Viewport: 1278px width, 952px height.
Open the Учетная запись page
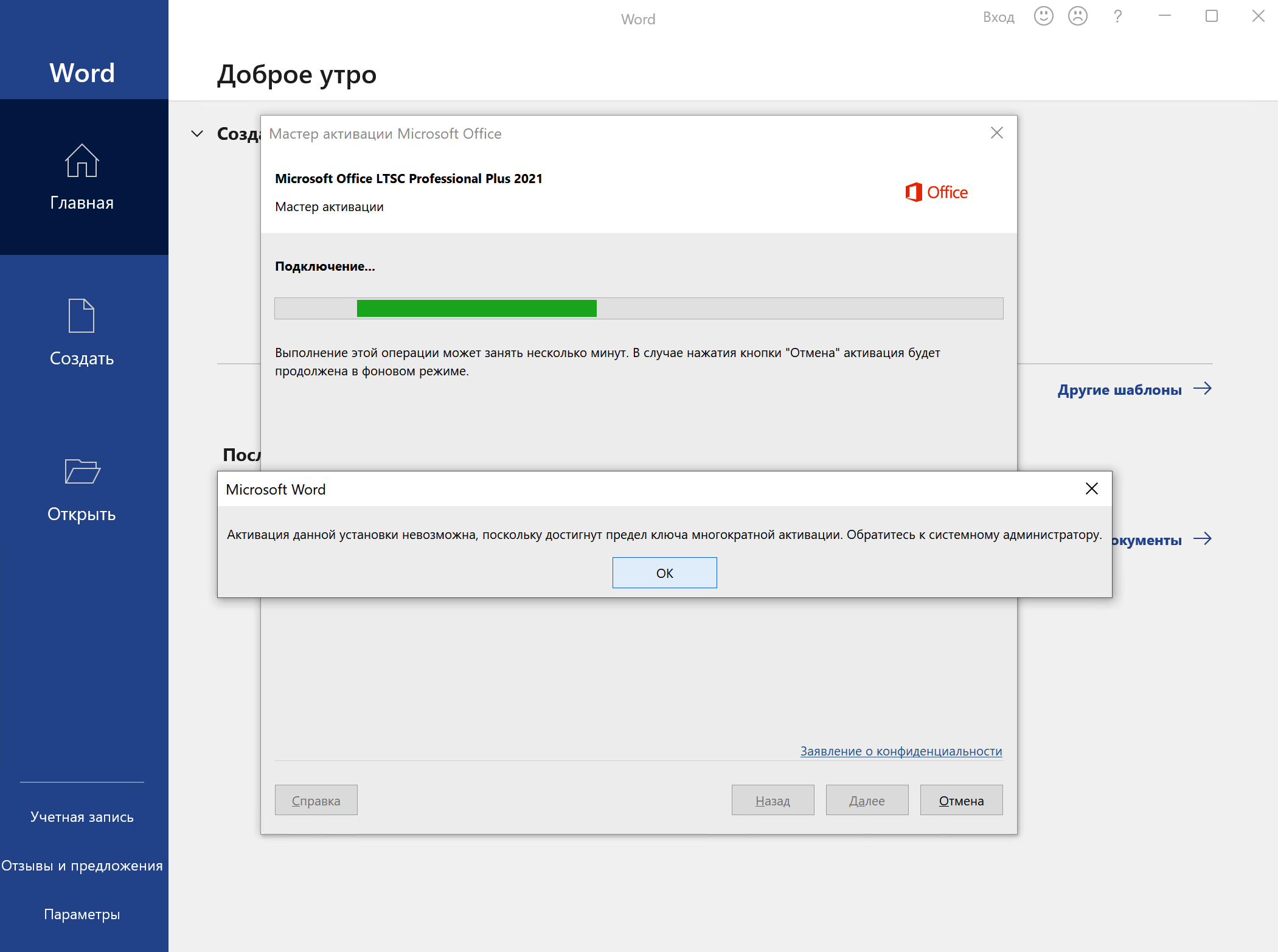pyautogui.click(x=82, y=817)
